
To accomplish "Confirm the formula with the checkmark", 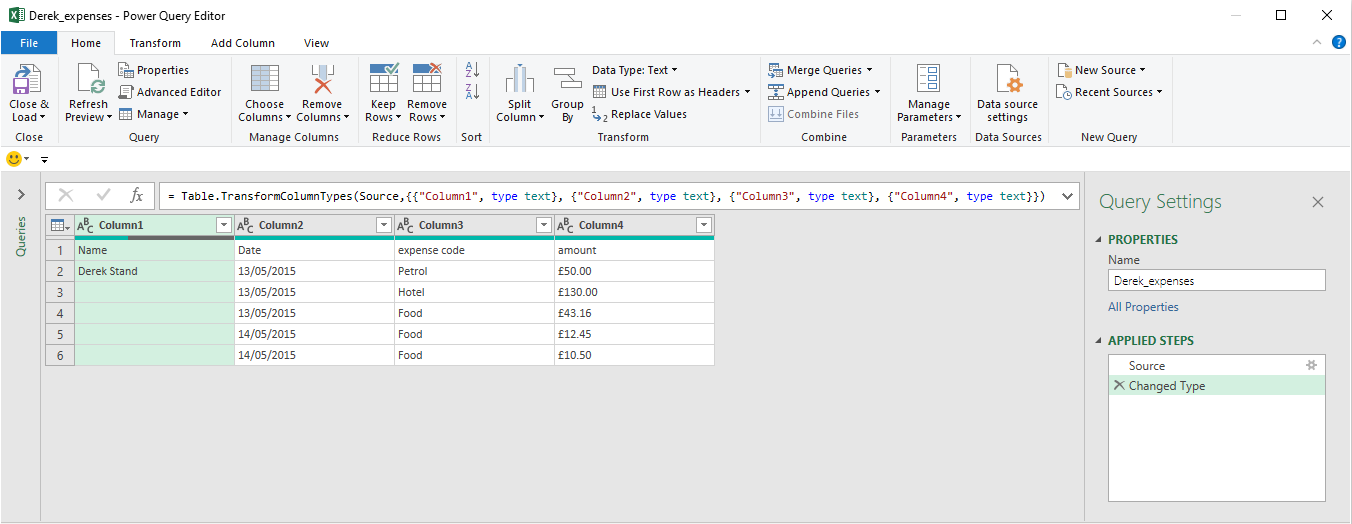I will (x=103, y=196).
